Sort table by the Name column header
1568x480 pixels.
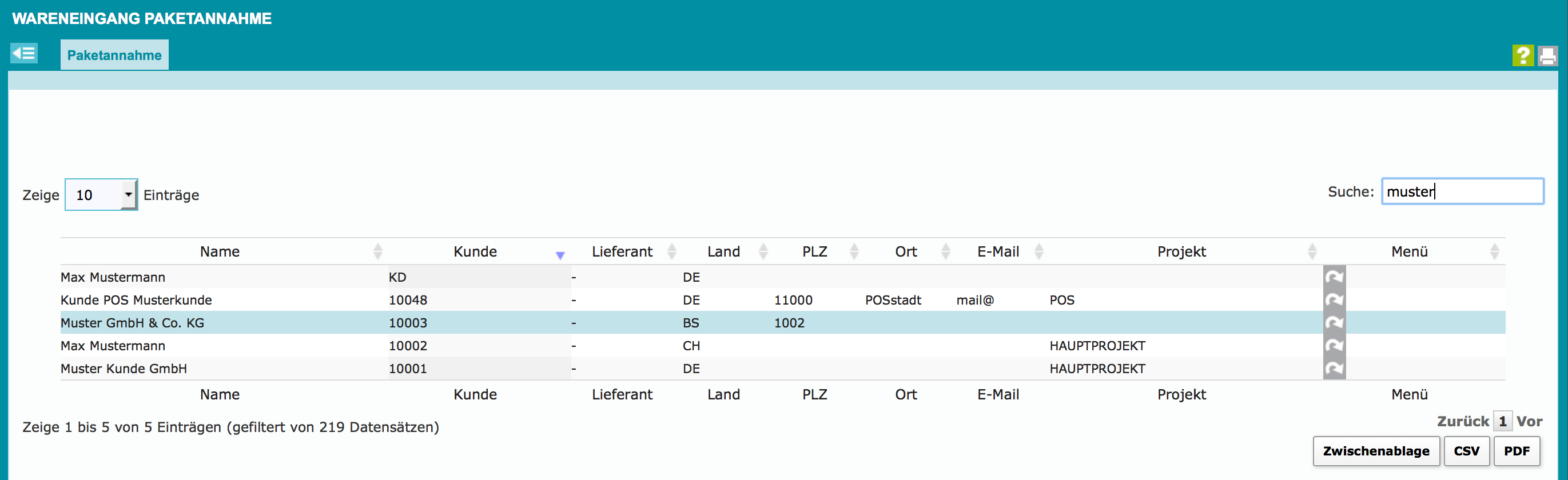220,251
